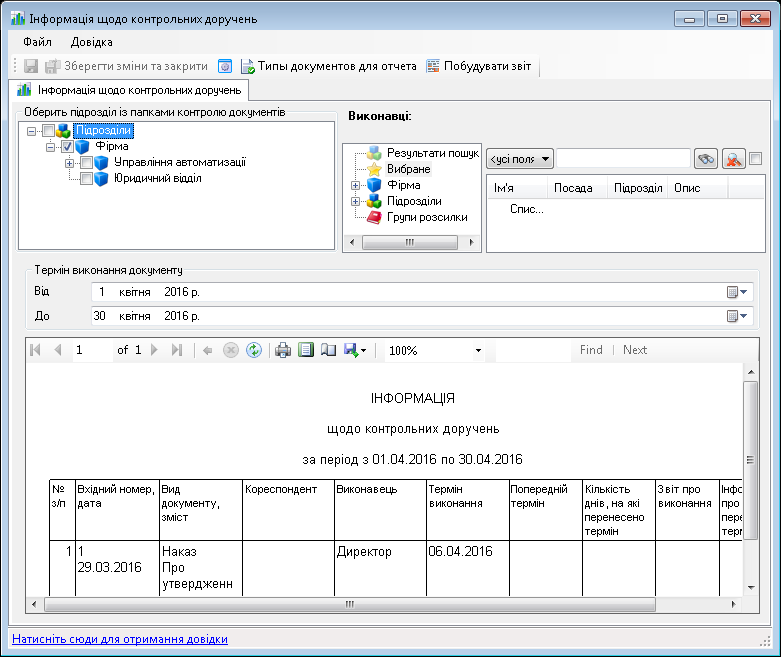Expand Підрозділи node in executors tree
Screen dimensions: 781x657
pos(355,202)
